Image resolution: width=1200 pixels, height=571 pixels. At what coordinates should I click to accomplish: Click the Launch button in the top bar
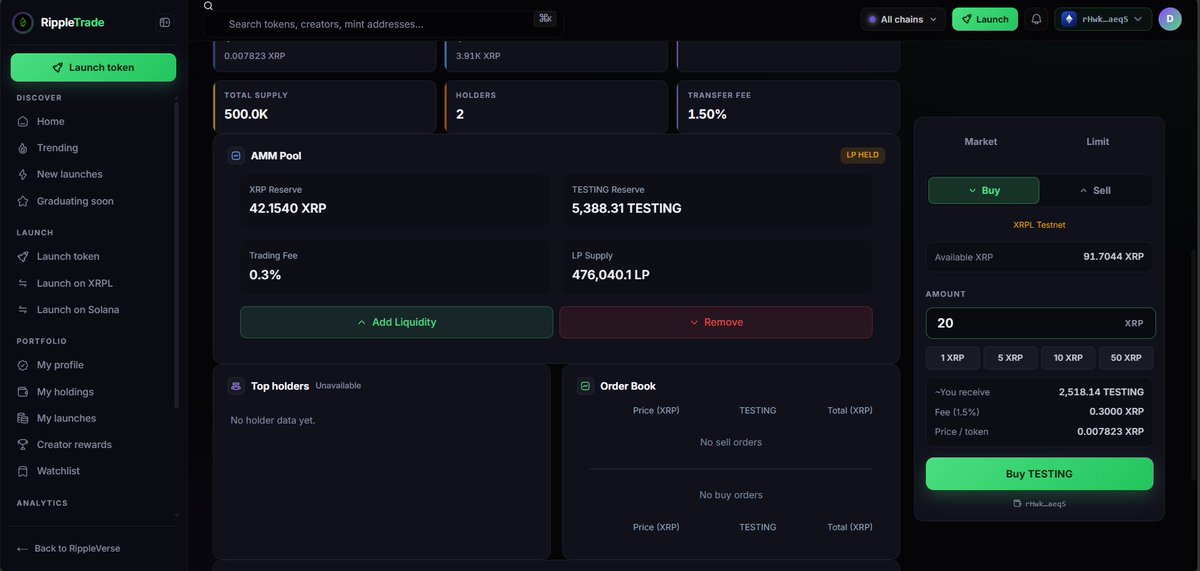point(985,19)
